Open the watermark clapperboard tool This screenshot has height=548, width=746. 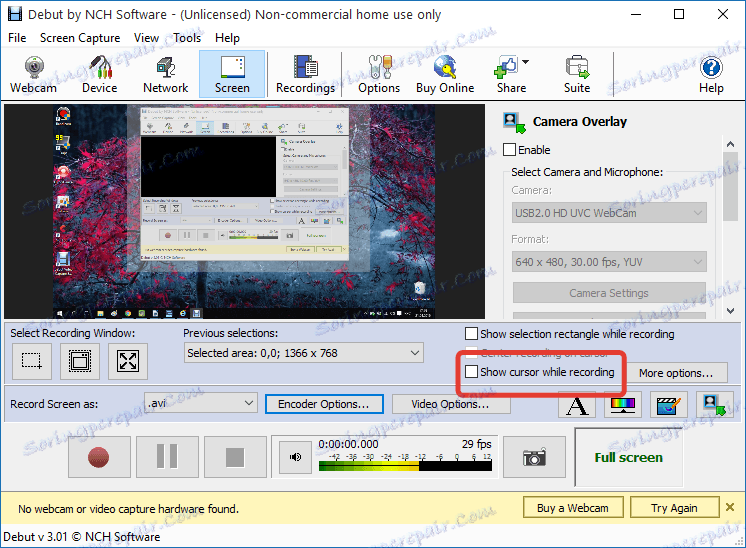[668, 405]
